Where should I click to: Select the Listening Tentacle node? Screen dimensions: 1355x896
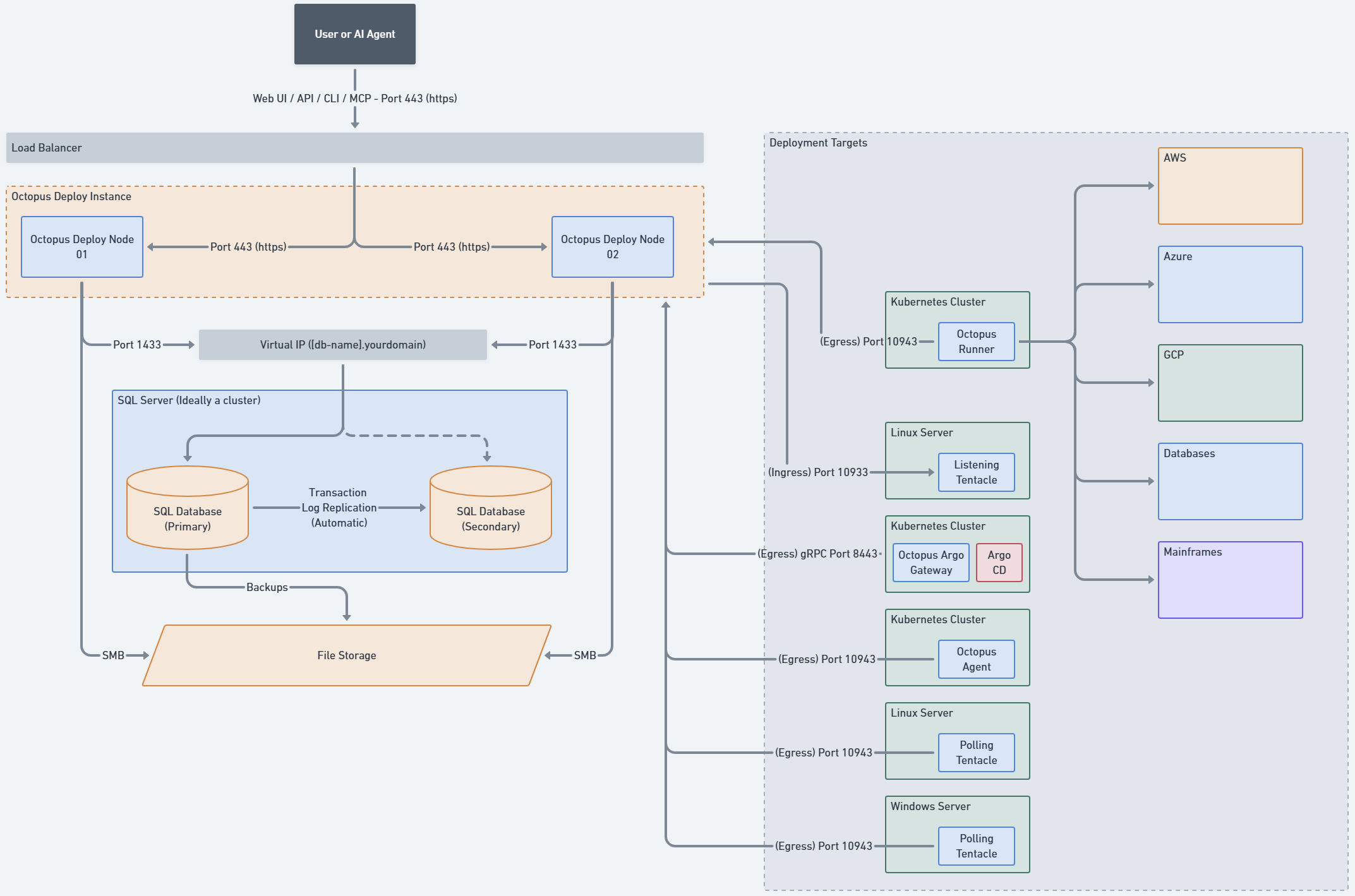(x=977, y=472)
